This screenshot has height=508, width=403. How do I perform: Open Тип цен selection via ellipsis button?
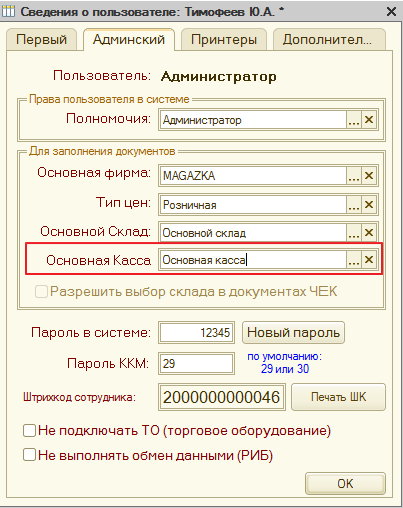pos(354,204)
